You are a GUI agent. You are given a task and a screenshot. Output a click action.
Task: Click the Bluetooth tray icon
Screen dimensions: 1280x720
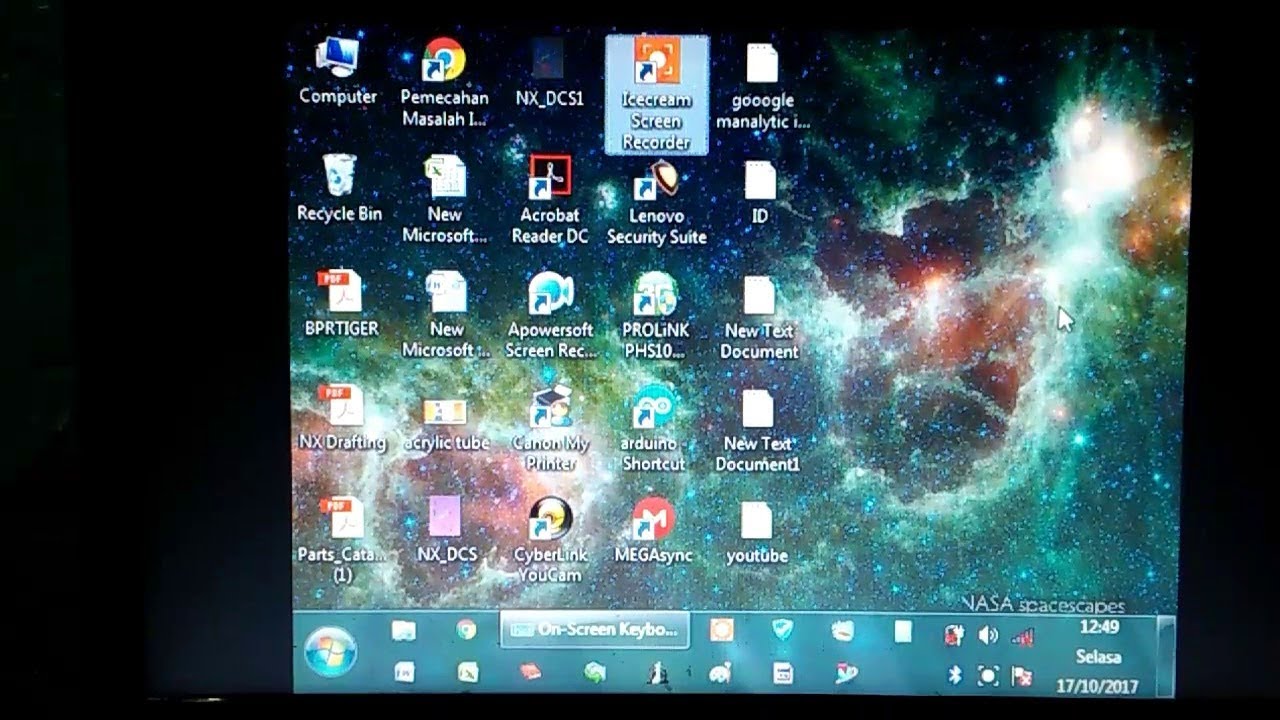click(954, 676)
